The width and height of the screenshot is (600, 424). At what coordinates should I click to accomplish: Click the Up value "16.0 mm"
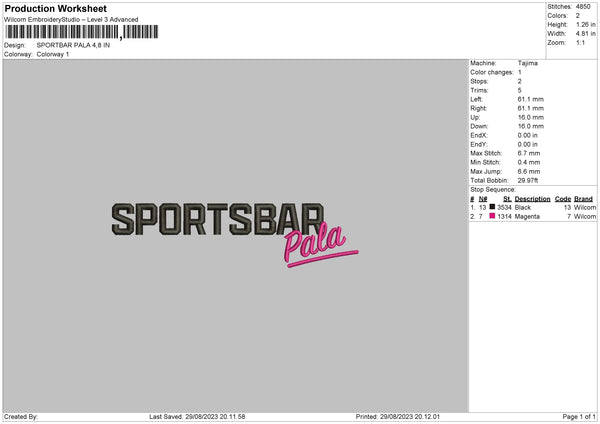pos(531,117)
